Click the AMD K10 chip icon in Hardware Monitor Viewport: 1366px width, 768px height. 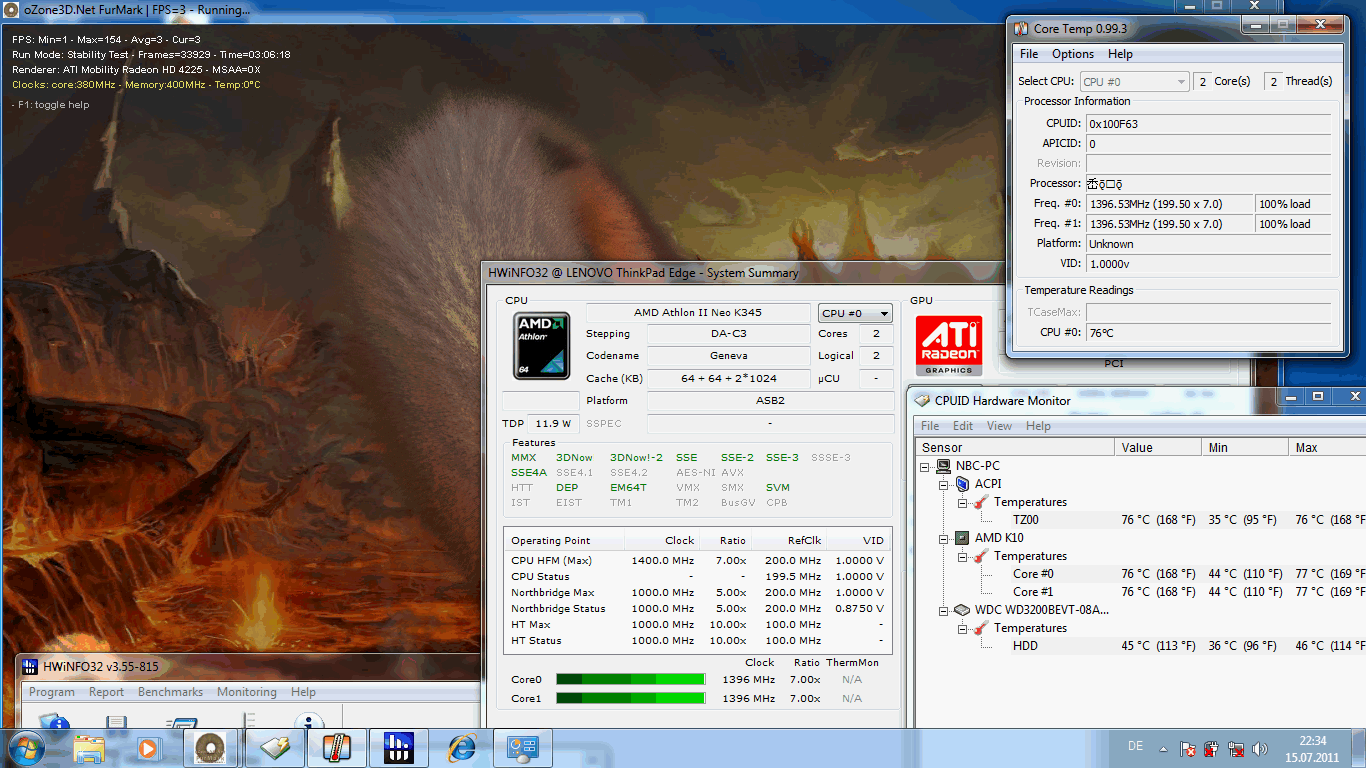pyautogui.click(x=962, y=538)
